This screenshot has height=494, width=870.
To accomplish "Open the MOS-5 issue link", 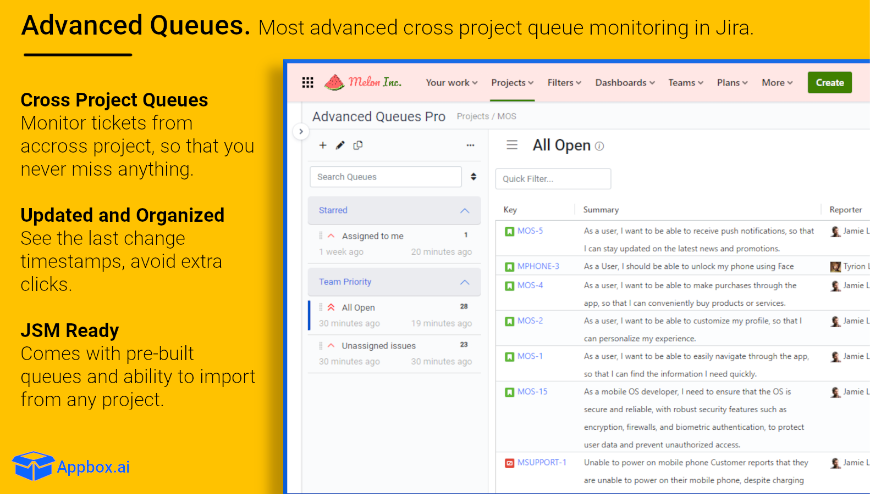I will [x=530, y=231].
